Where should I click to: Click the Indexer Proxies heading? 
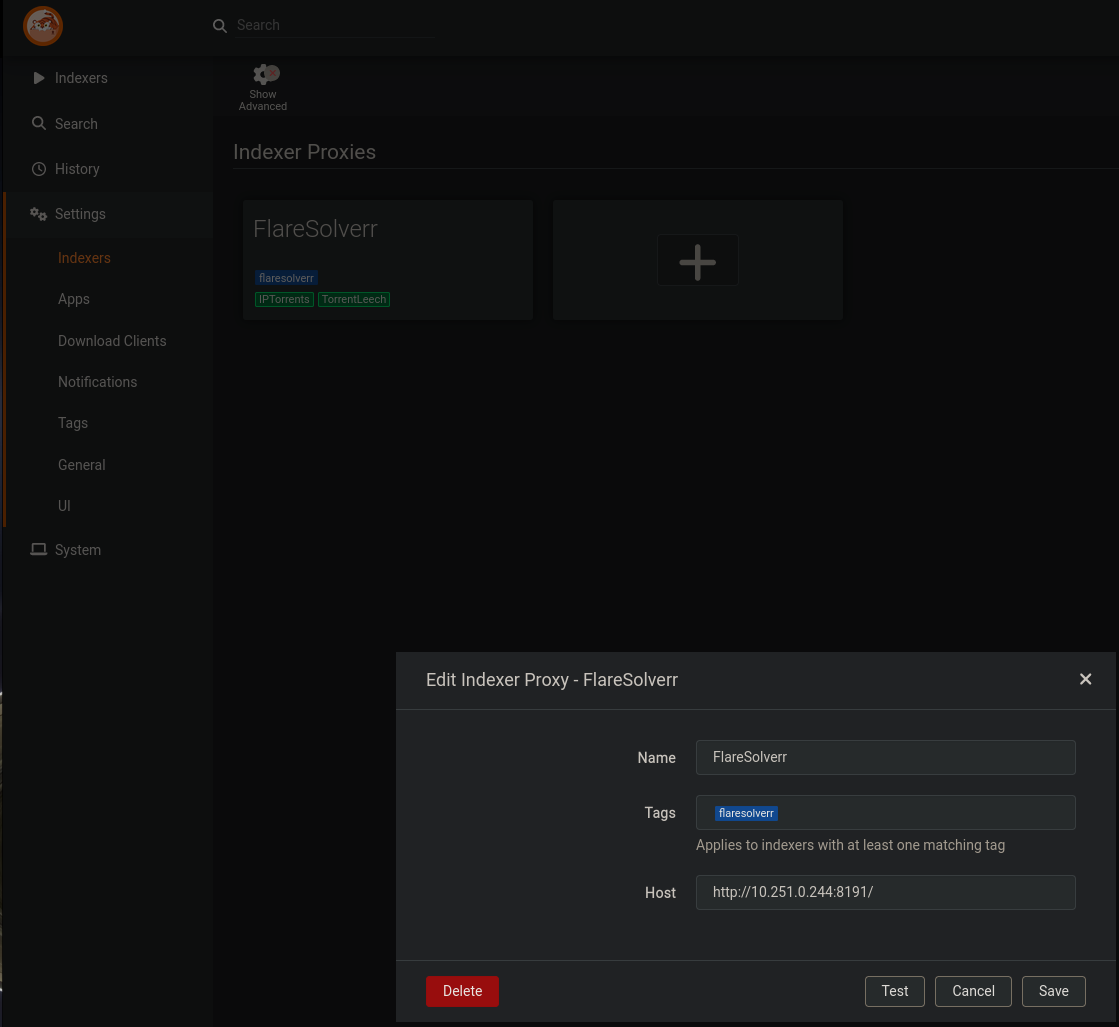point(305,152)
